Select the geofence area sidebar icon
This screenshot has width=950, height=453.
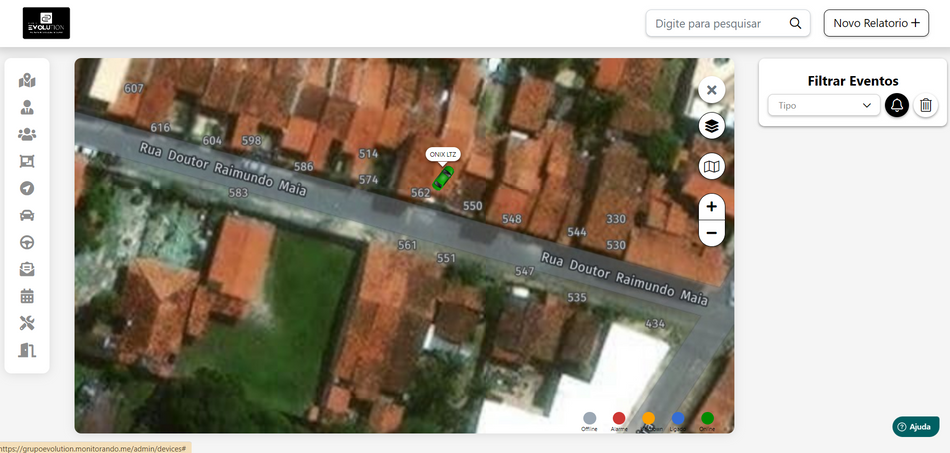click(27, 161)
